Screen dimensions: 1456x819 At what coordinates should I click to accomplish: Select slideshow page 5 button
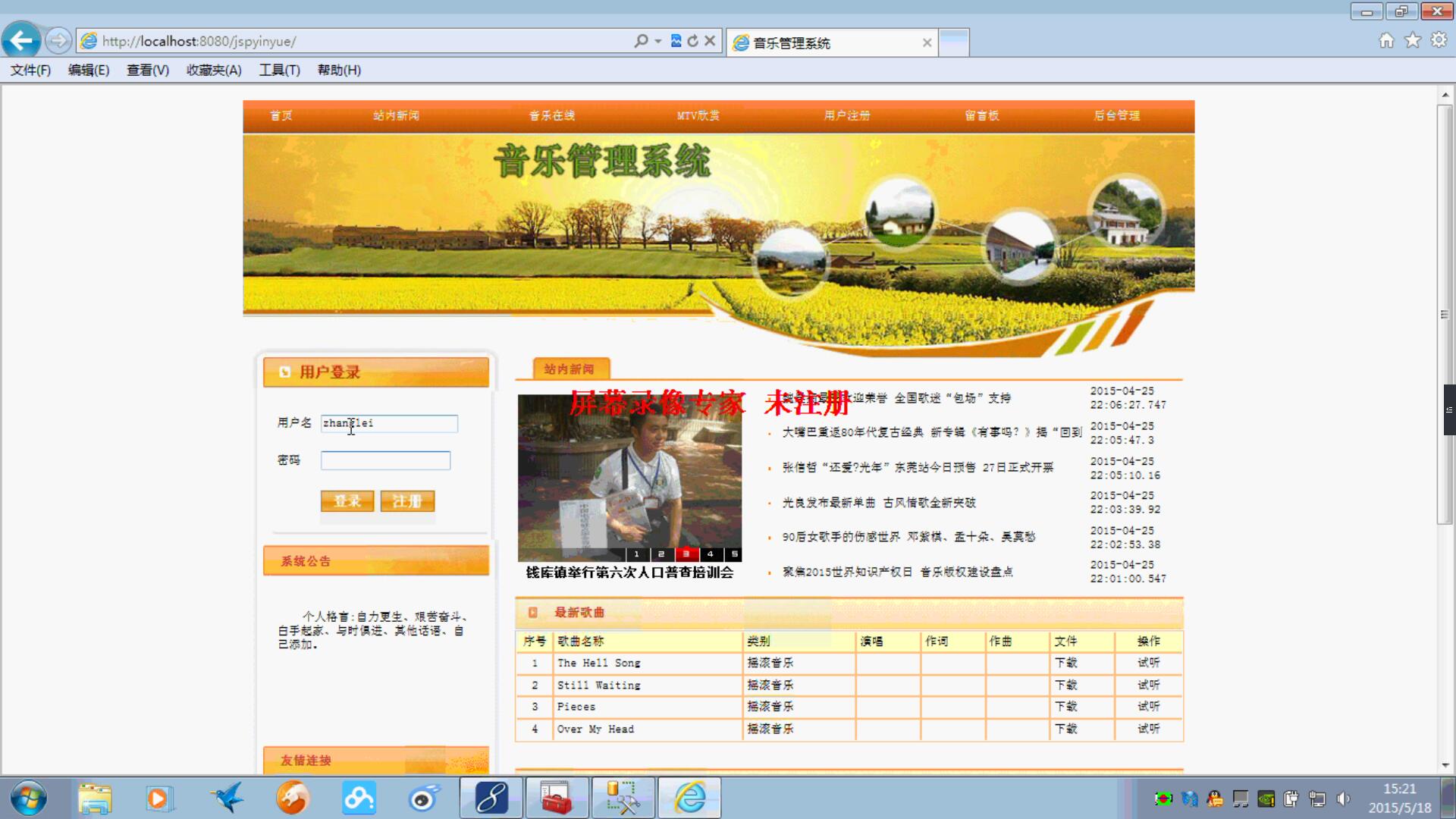[x=733, y=554]
